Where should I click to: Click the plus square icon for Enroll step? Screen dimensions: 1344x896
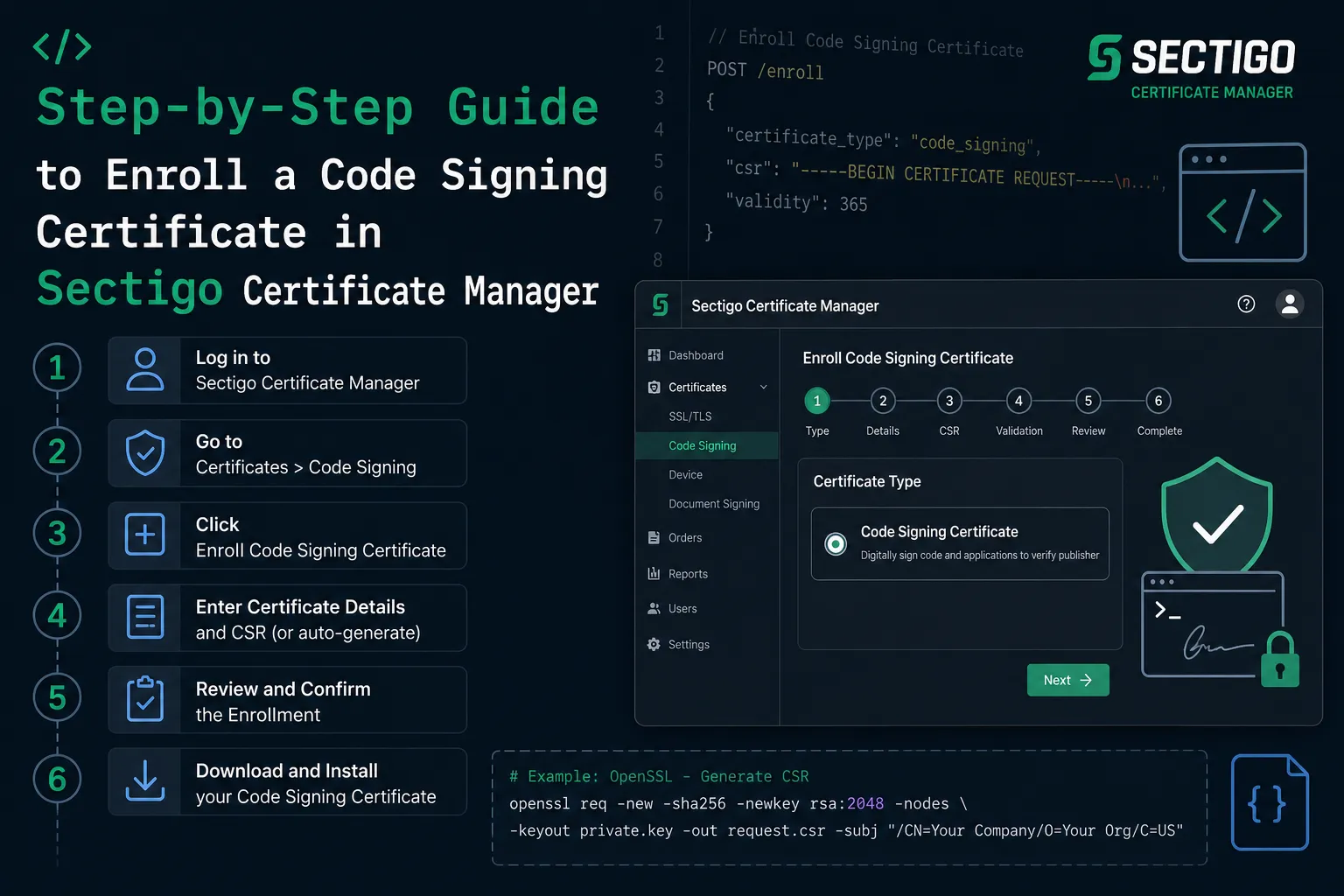pos(145,535)
